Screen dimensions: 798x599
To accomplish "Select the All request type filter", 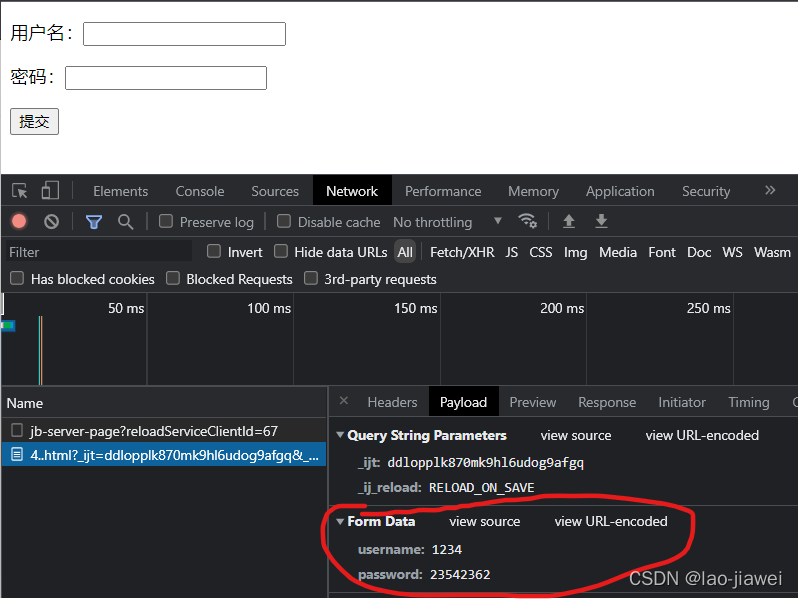I will [405, 252].
